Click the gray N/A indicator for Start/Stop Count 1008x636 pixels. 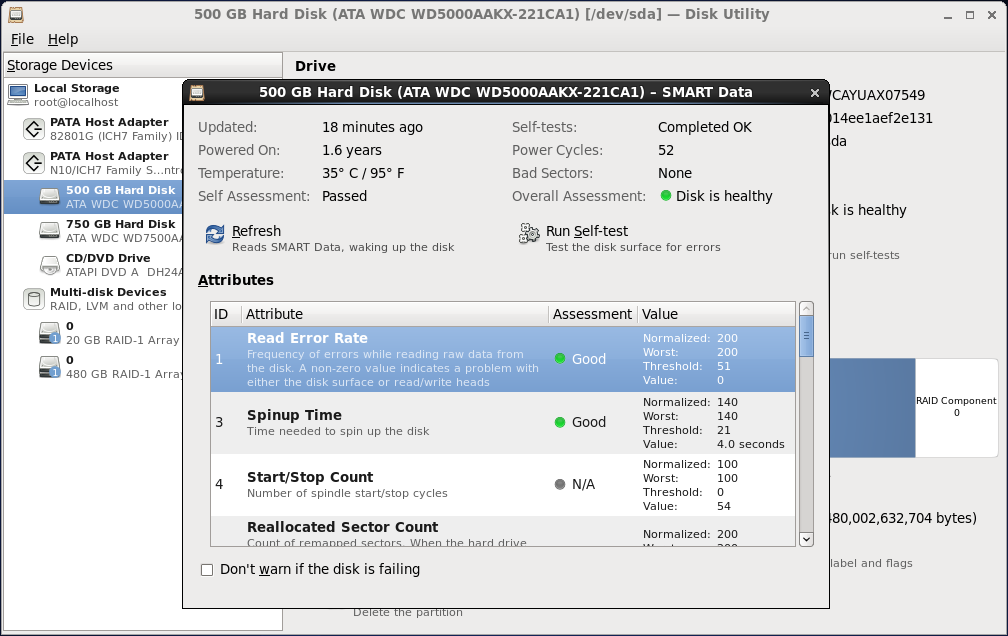[x=560, y=484]
